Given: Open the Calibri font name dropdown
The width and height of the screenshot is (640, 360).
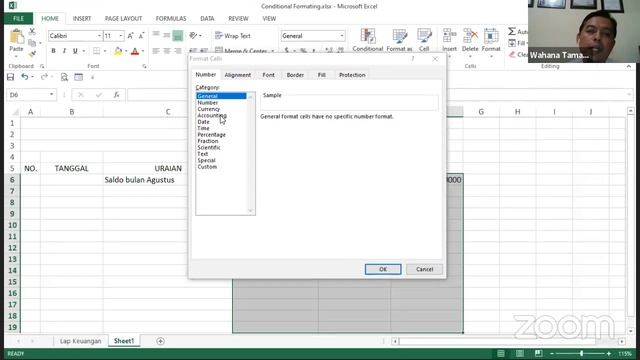Looking at the screenshot, I should (x=99, y=36).
